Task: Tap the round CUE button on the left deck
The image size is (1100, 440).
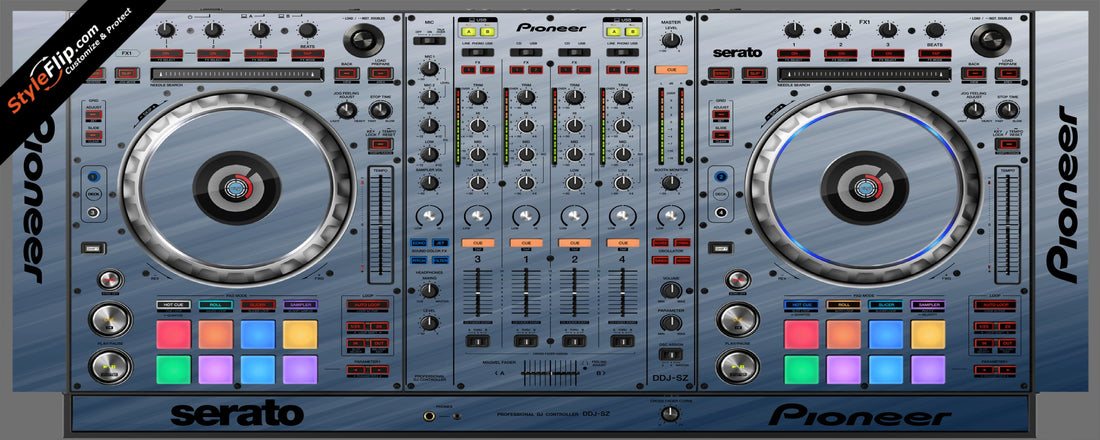Action: (110, 320)
